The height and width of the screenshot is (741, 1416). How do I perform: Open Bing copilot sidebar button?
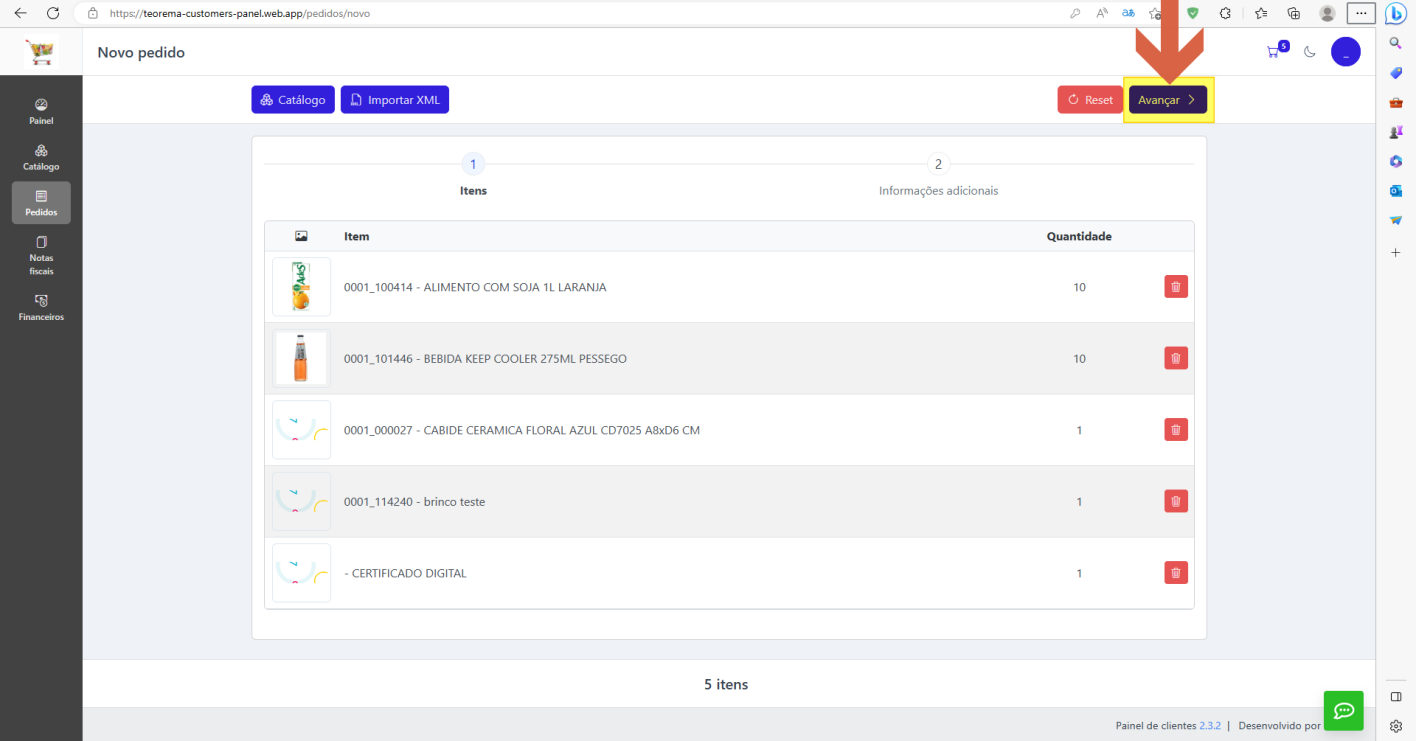coord(1396,14)
